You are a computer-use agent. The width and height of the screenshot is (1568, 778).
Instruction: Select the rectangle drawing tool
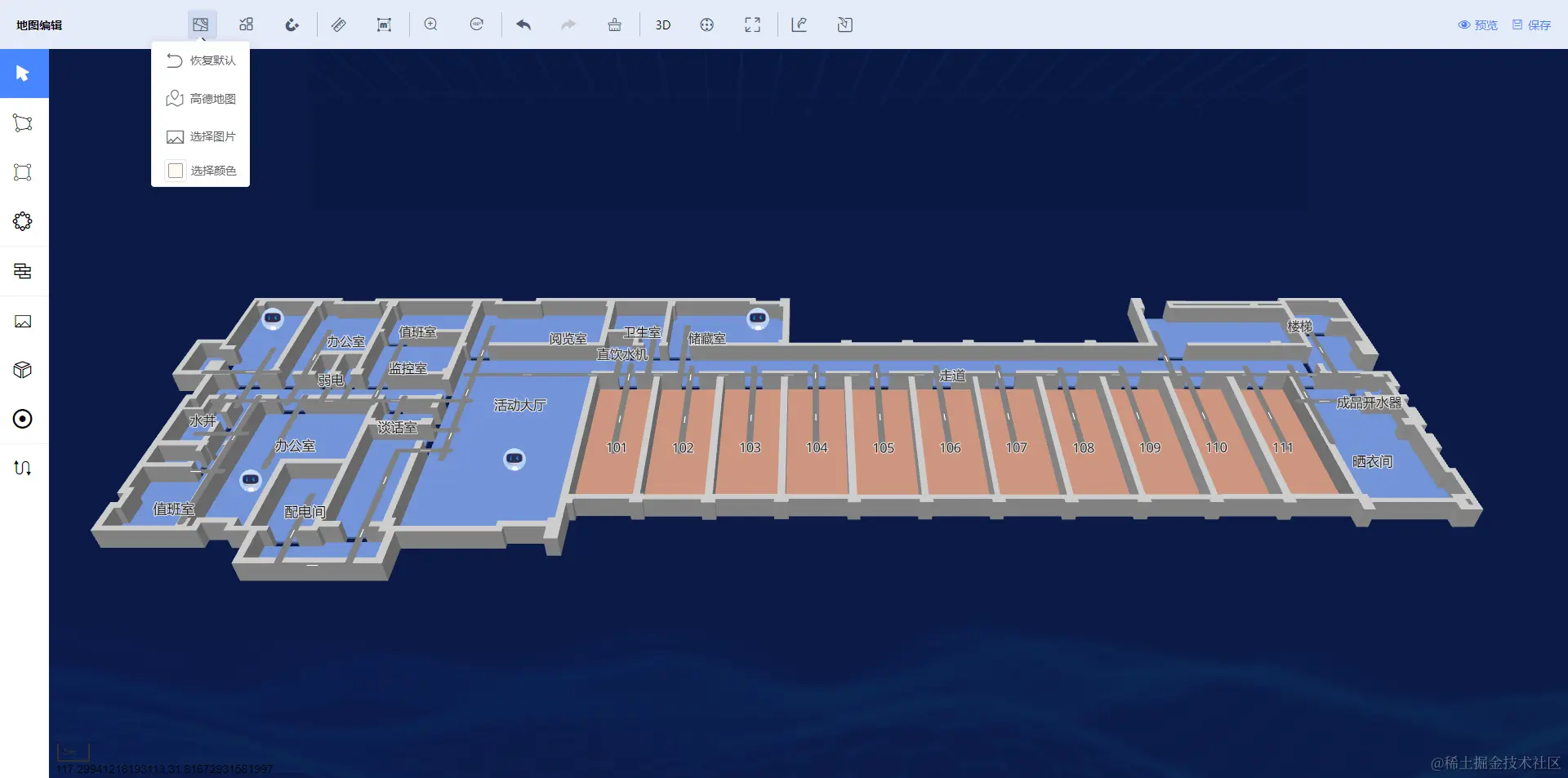(x=23, y=172)
